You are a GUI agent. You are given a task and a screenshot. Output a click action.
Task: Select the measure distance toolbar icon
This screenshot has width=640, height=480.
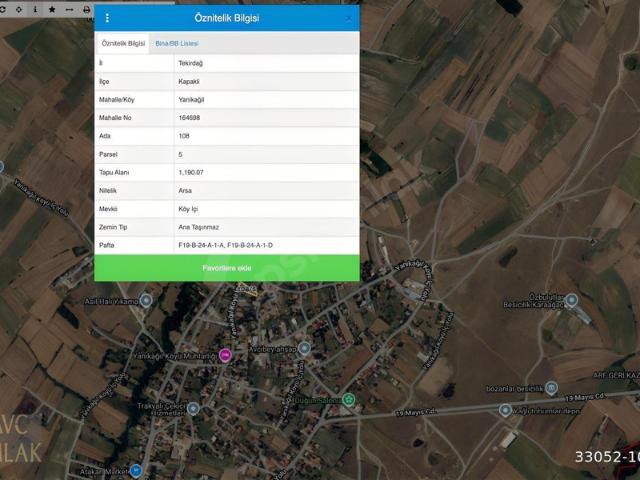click(69, 9)
